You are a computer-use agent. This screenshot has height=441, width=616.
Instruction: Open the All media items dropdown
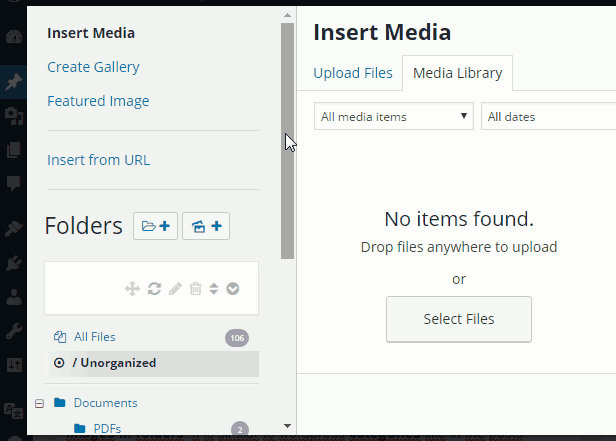tap(394, 117)
